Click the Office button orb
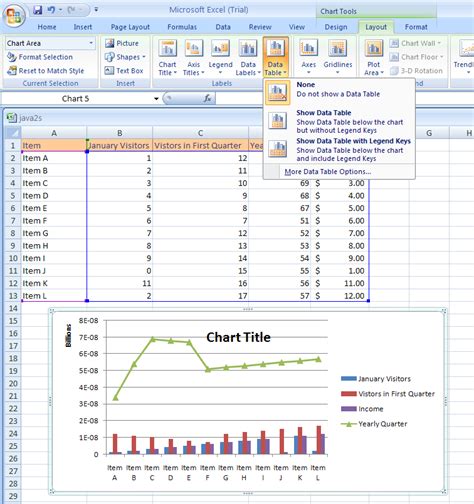This screenshot has width=474, height=504. pyautogui.click(x=14, y=16)
